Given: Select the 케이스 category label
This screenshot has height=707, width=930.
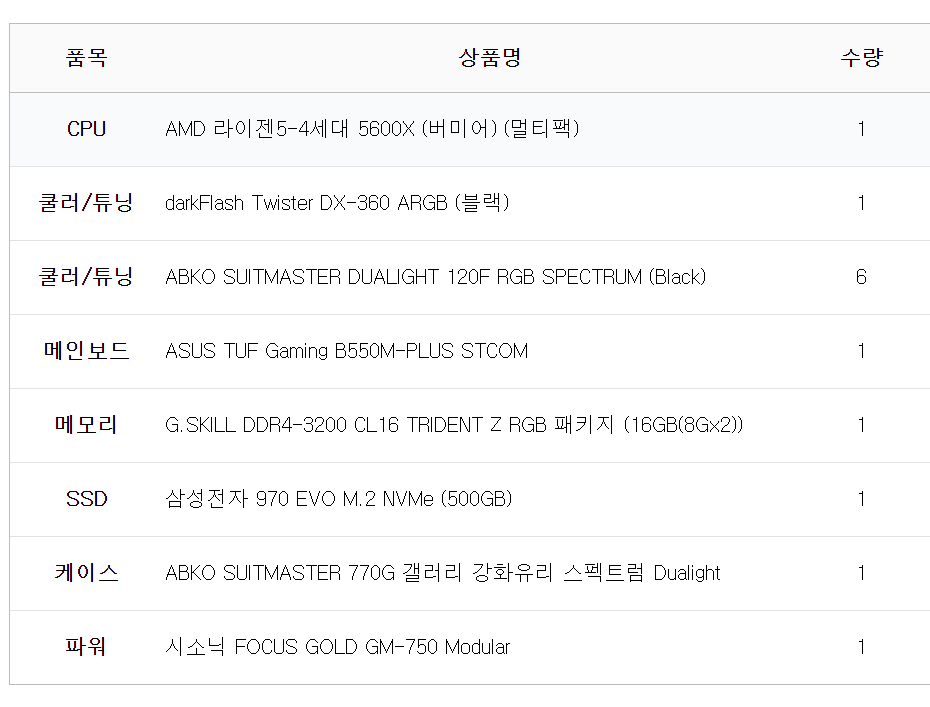Looking at the screenshot, I should [x=86, y=573].
